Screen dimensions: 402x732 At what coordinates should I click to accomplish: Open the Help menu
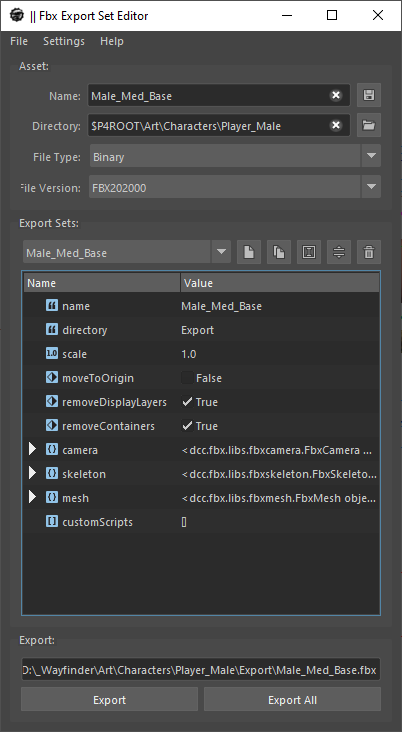tap(112, 41)
